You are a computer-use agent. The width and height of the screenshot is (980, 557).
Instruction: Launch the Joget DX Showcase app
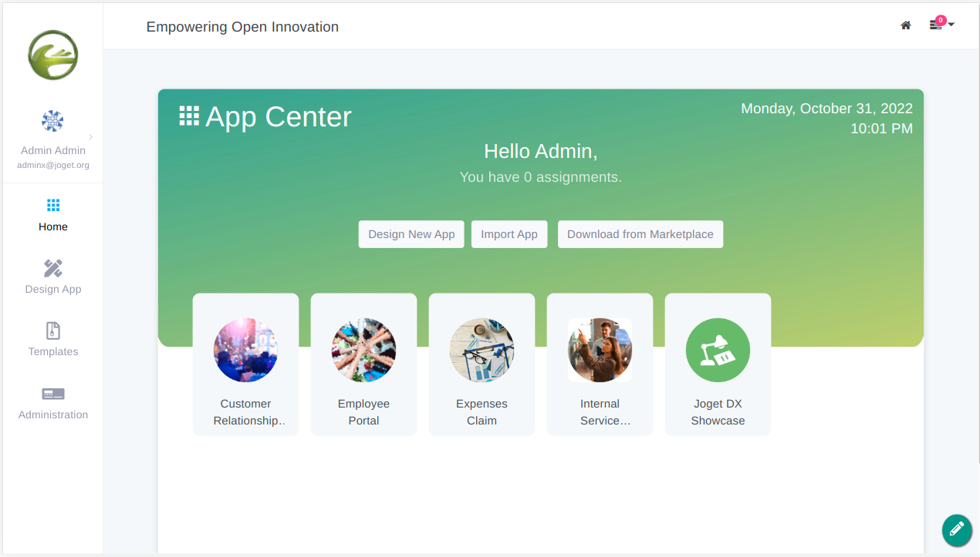coord(718,364)
